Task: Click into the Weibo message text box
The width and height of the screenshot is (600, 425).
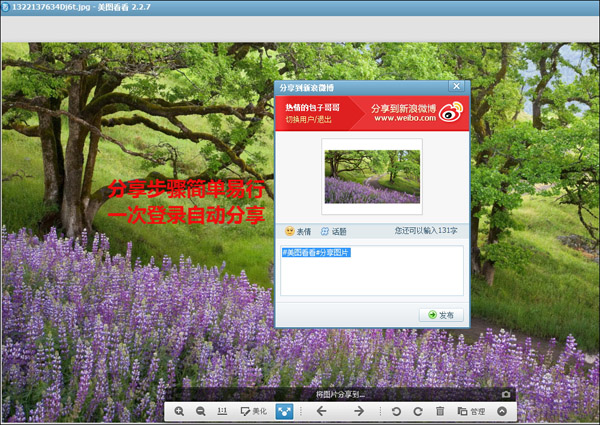Action: pyautogui.click(x=372, y=270)
